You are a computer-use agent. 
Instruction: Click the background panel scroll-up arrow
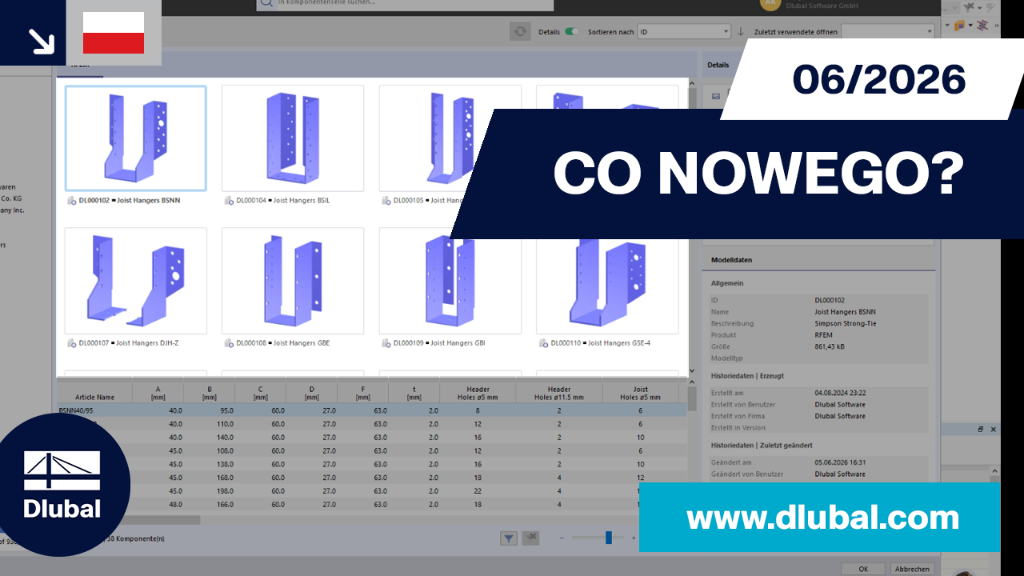[x=995, y=471]
